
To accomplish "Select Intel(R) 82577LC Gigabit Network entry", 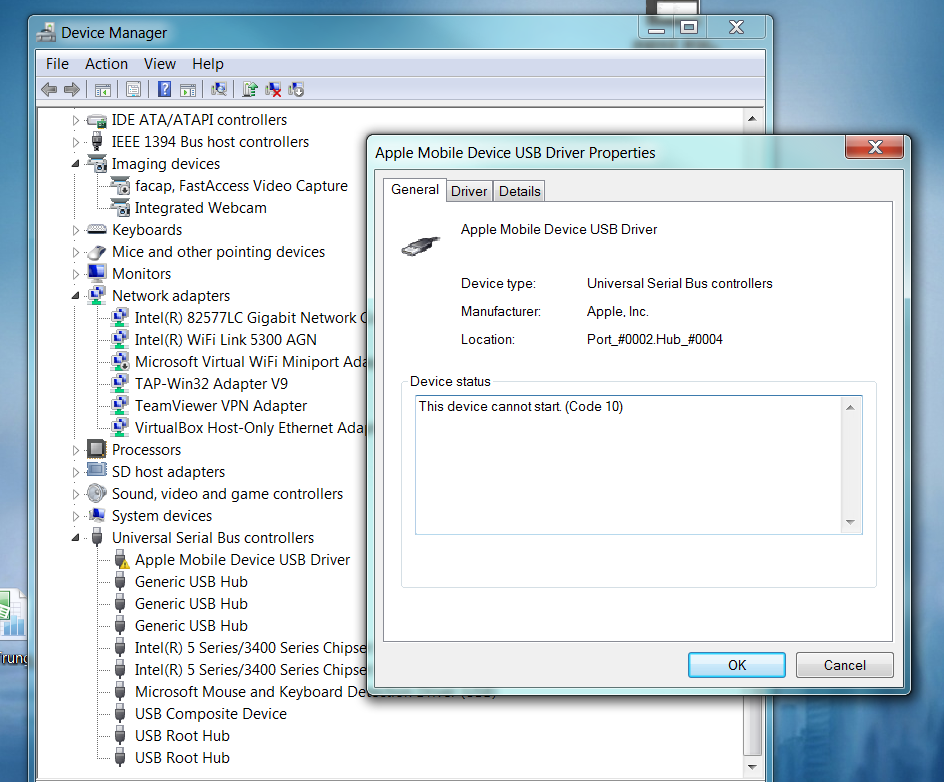I will (250, 317).
